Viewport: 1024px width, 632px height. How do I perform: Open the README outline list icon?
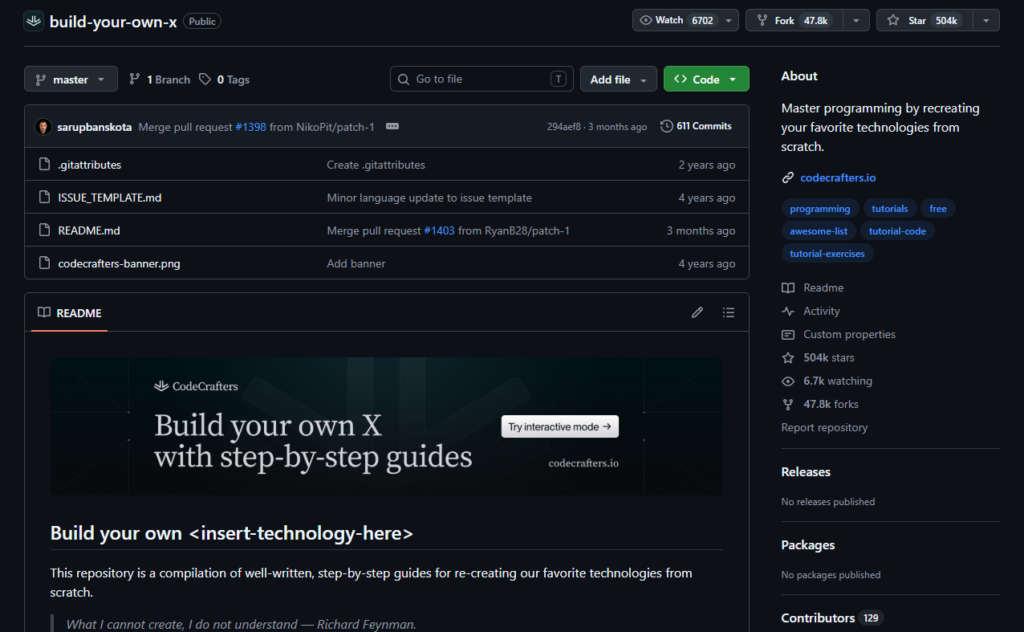click(728, 313)
